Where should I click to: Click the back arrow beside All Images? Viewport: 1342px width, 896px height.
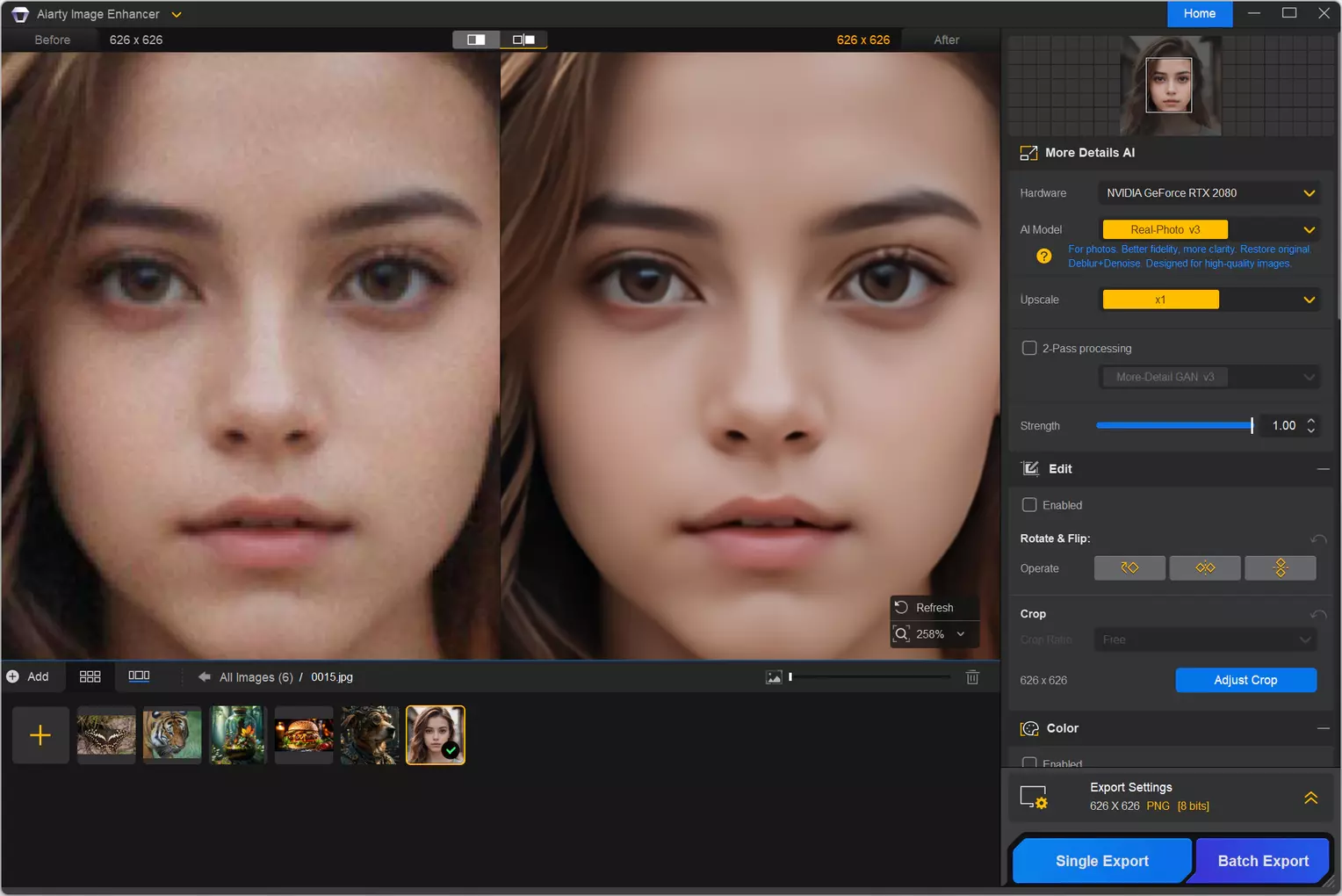[x=204, y=677]
